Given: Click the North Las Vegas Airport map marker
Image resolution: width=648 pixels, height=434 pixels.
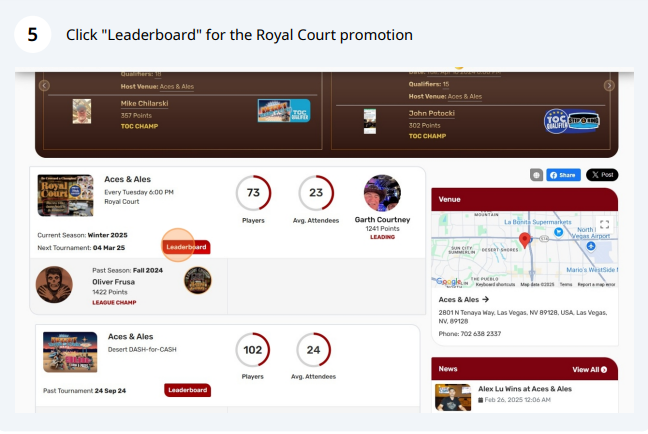Looking at the screenshot, I should tap(591, 246).
